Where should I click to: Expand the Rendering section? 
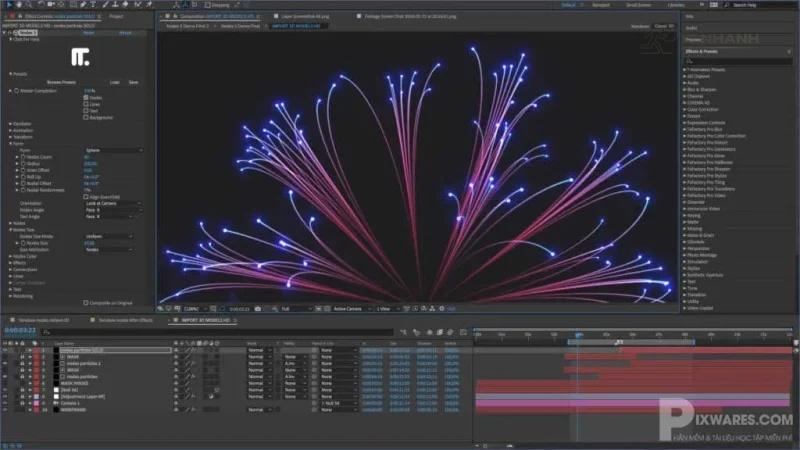pyautogui.click(x=10, y=296)
